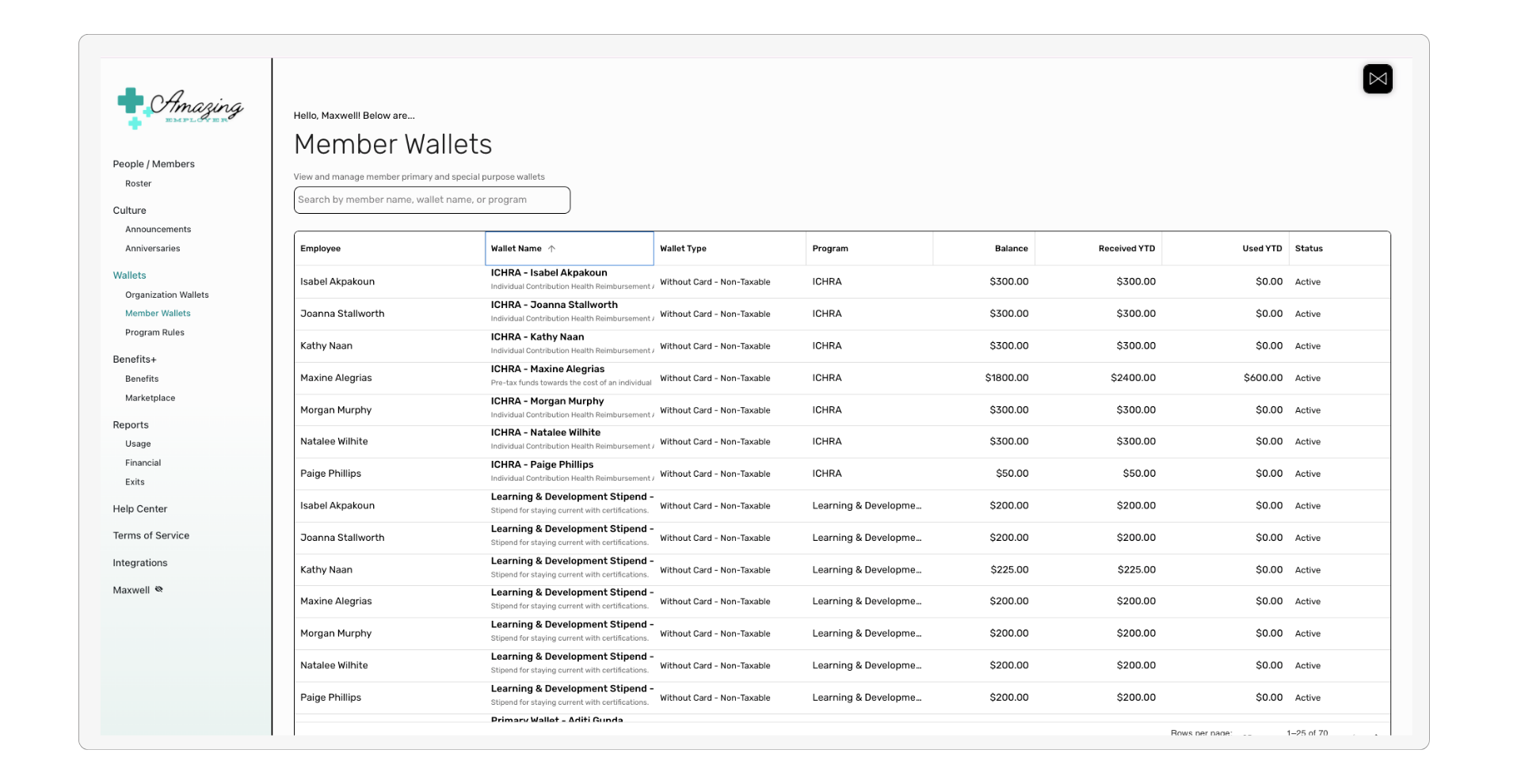Focus the member wallet search field
This screenshot has height=784, width=1521.
tap(432, 200)
